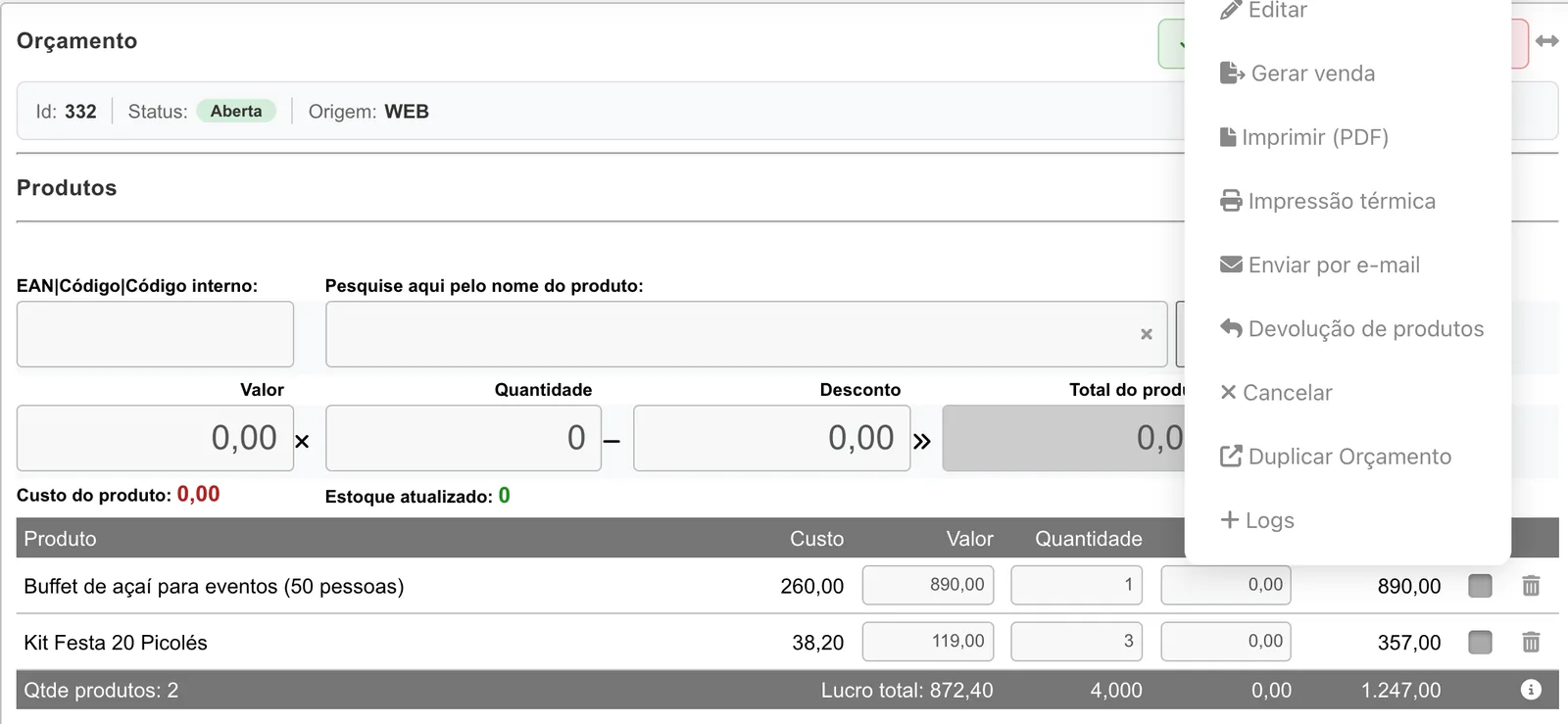Edit the Valor entry field showing 0,00
1568x724 pixels.
click(155, 438)
